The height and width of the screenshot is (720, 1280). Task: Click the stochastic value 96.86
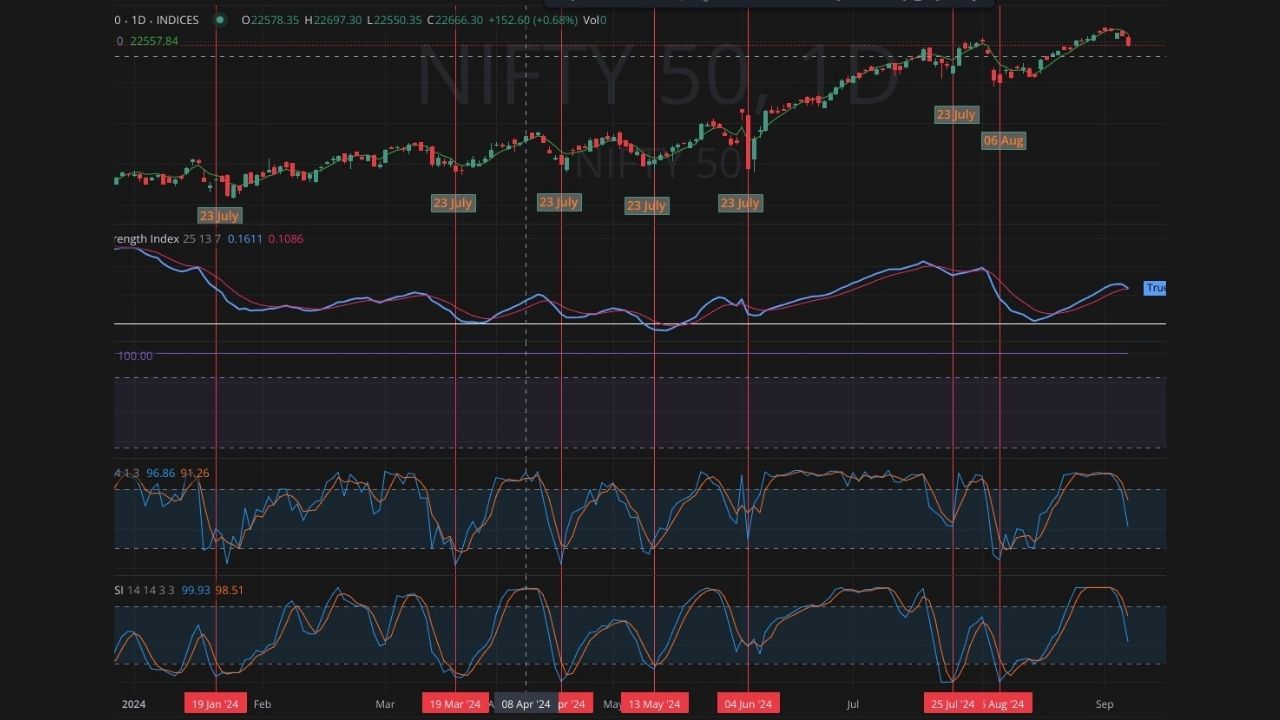(160, 473)
